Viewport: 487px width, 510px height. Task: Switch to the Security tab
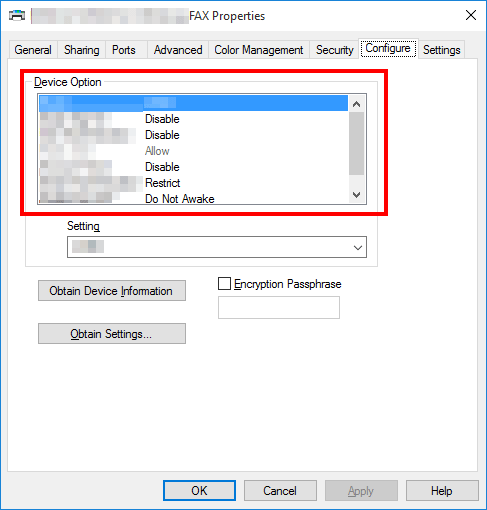[334, 50]
